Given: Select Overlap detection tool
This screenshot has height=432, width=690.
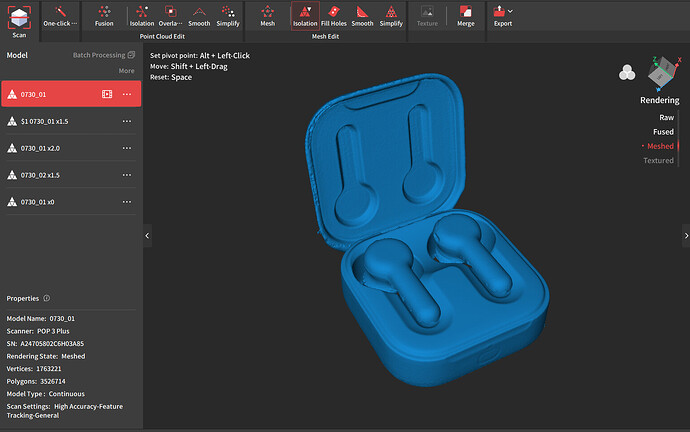Looking at the screenshot, I should [x=170, y=16].
